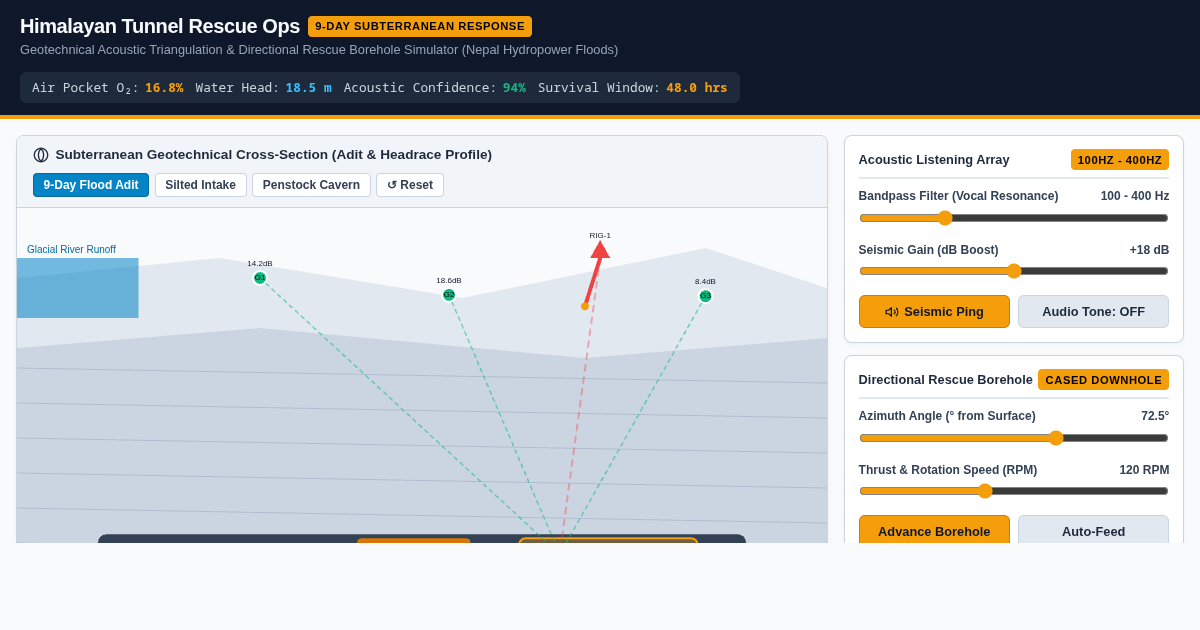Adjust the Bandpass Filter slider
Image resolution: width=1200 pixels, height=630 pixels.
point(1014,218)
